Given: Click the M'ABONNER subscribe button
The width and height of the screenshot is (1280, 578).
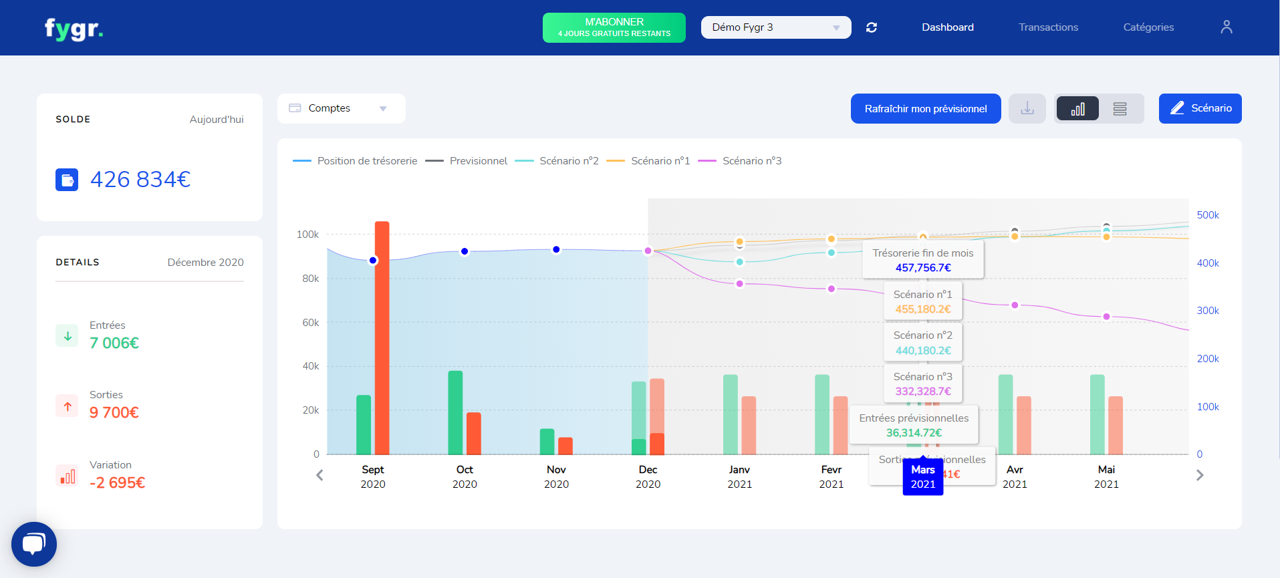Looking at the screenshot, I should click(614, 27).
